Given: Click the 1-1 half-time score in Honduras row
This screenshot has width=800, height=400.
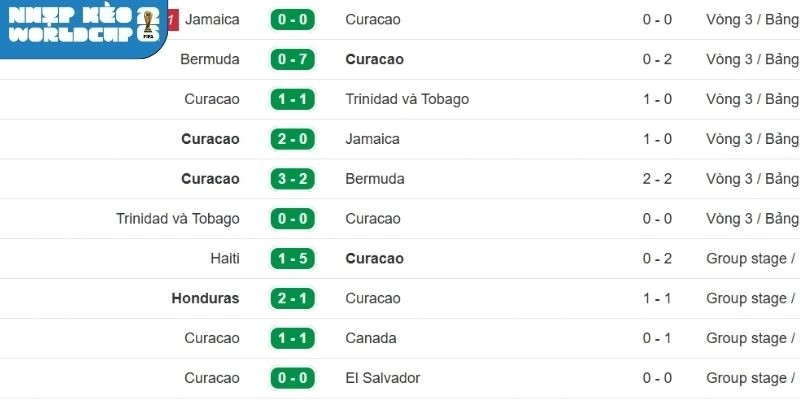Looking at the screenshot, I should click(656, 298).
